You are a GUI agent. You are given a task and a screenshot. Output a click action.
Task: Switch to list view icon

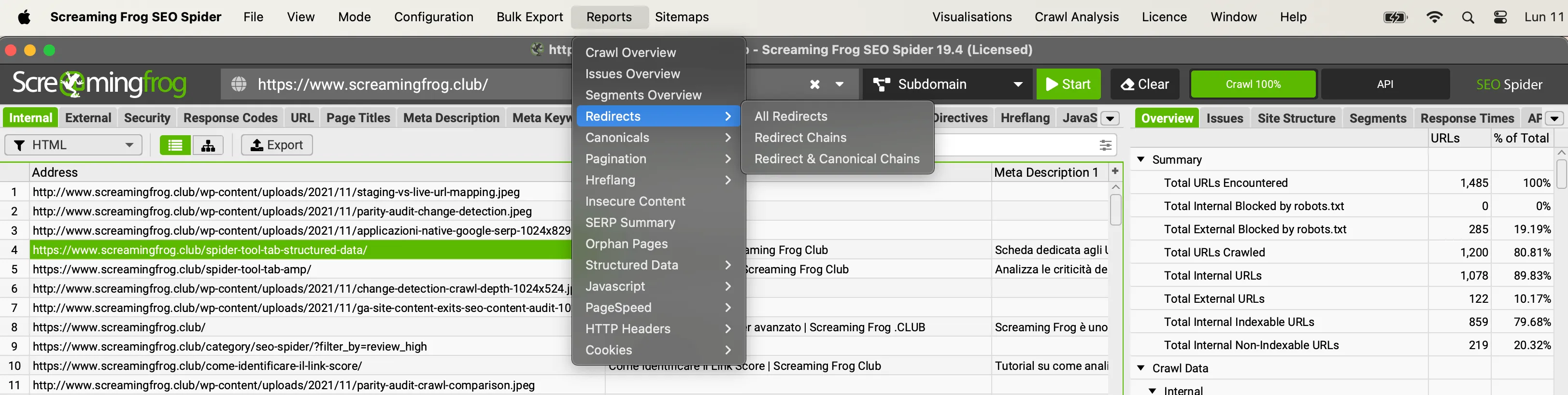tap(175, 145)
